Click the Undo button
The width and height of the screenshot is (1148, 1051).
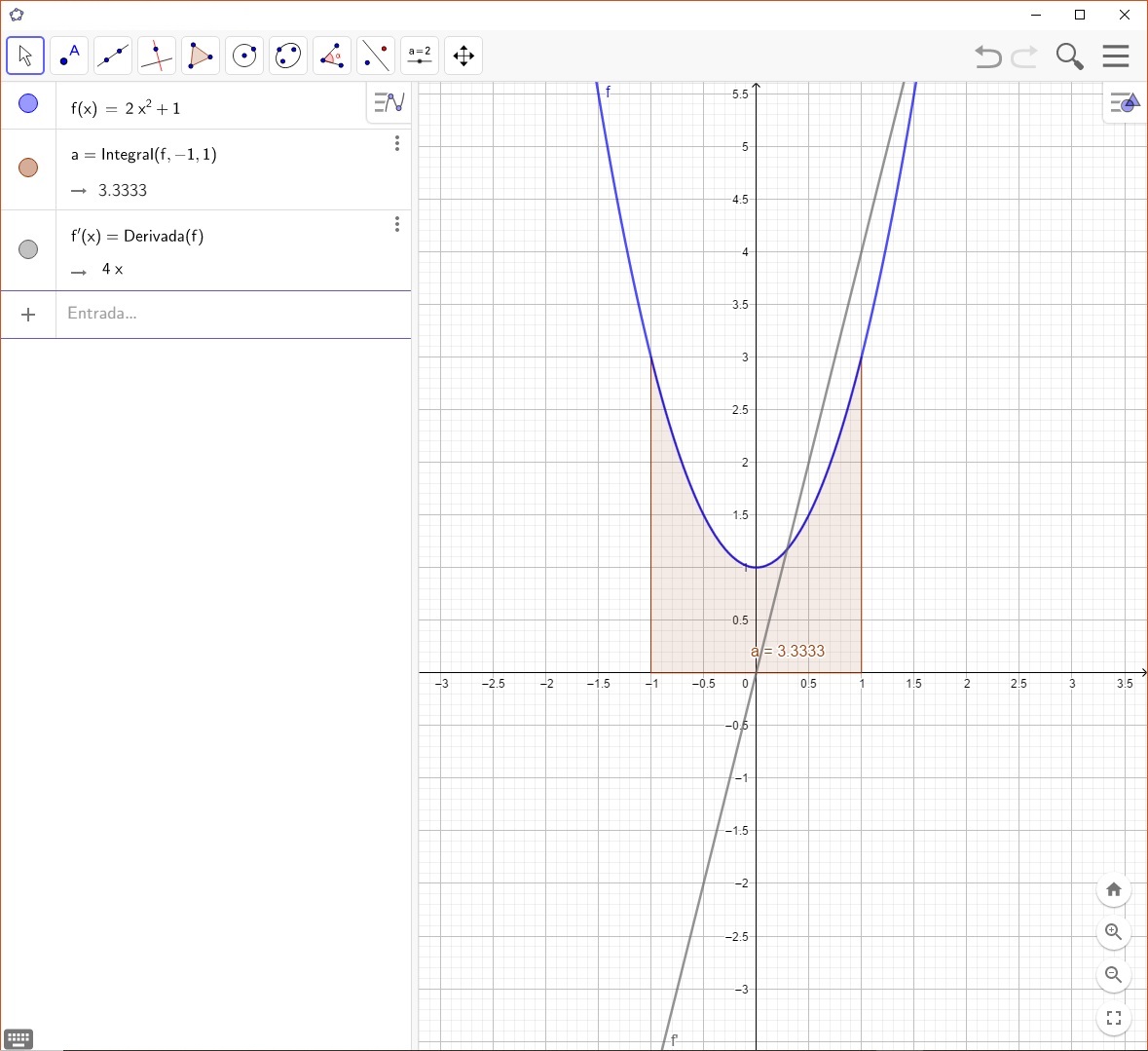coord(987,56)
